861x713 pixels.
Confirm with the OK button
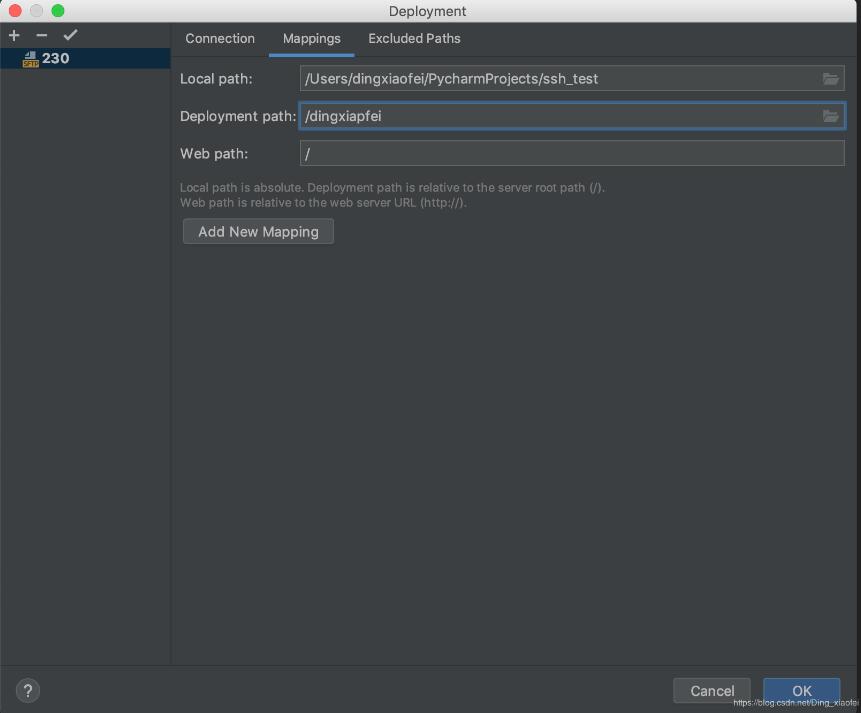(801, 690)
